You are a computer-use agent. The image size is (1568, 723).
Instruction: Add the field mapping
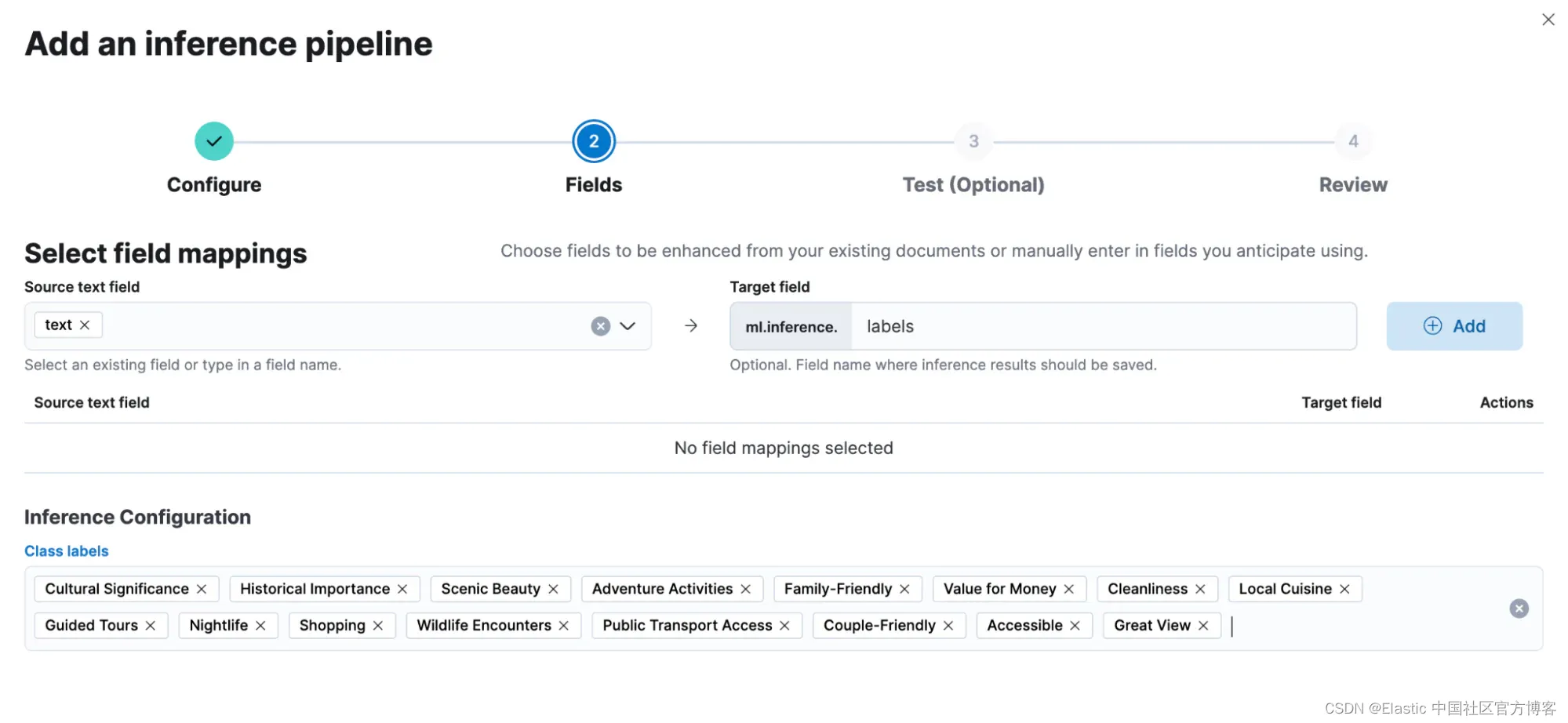coord(1453,326)
